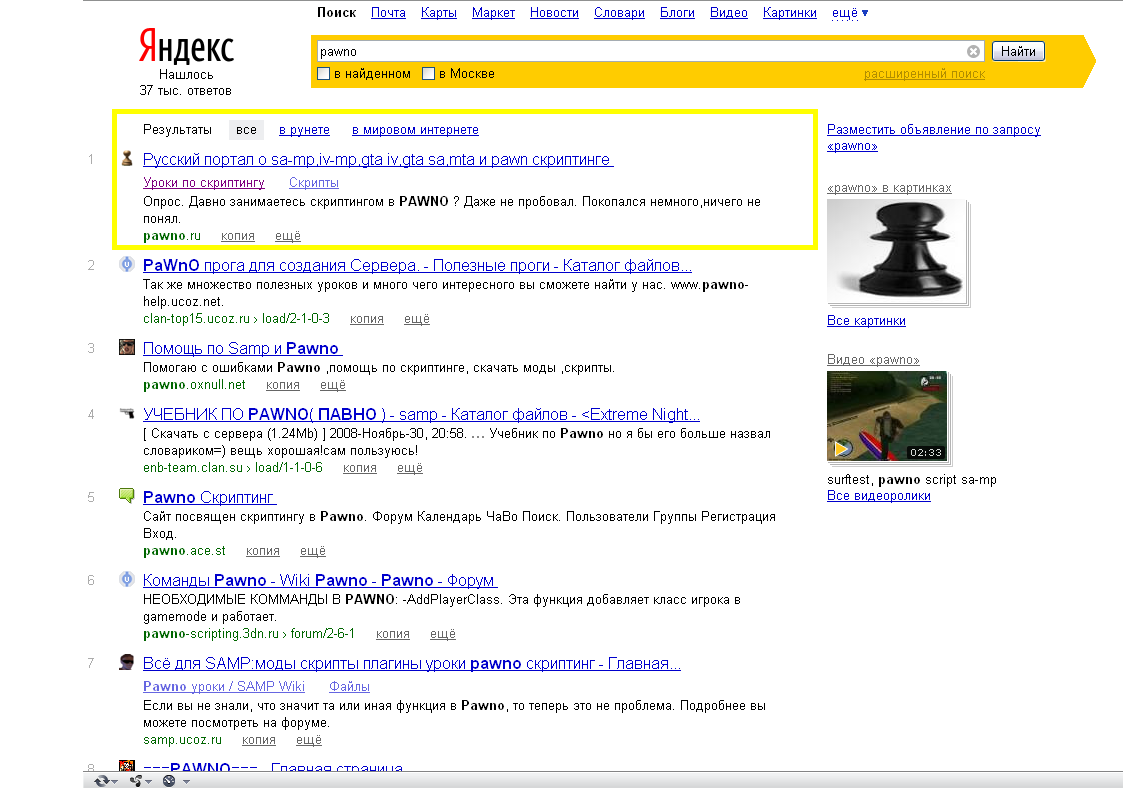Click the share nodes icon in the bottom bar
The height and width of the screenshot is (788, 1123).
tap(136, 780)
